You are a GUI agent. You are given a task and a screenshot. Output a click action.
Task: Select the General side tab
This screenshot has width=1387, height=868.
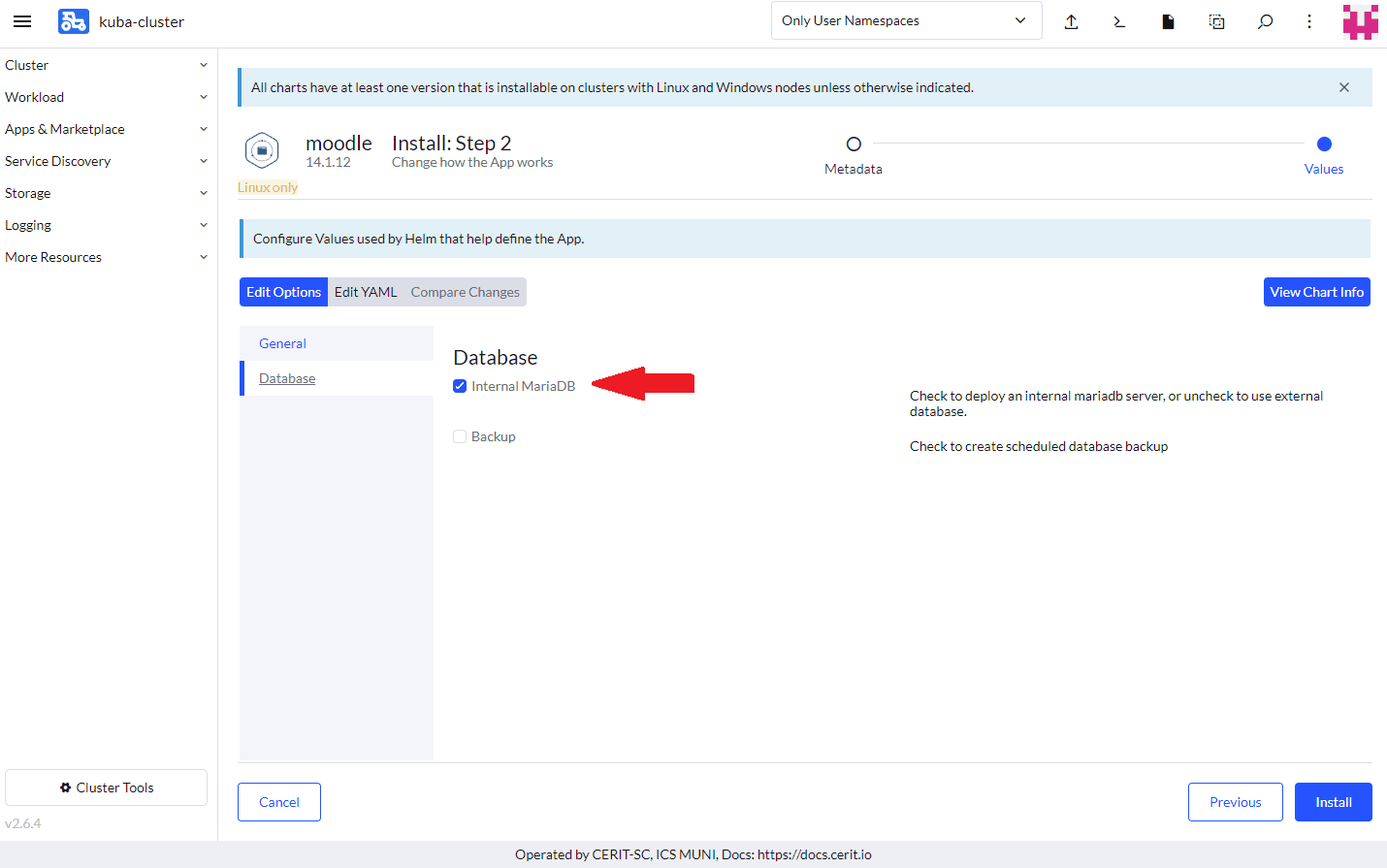[x=282, y=343]
